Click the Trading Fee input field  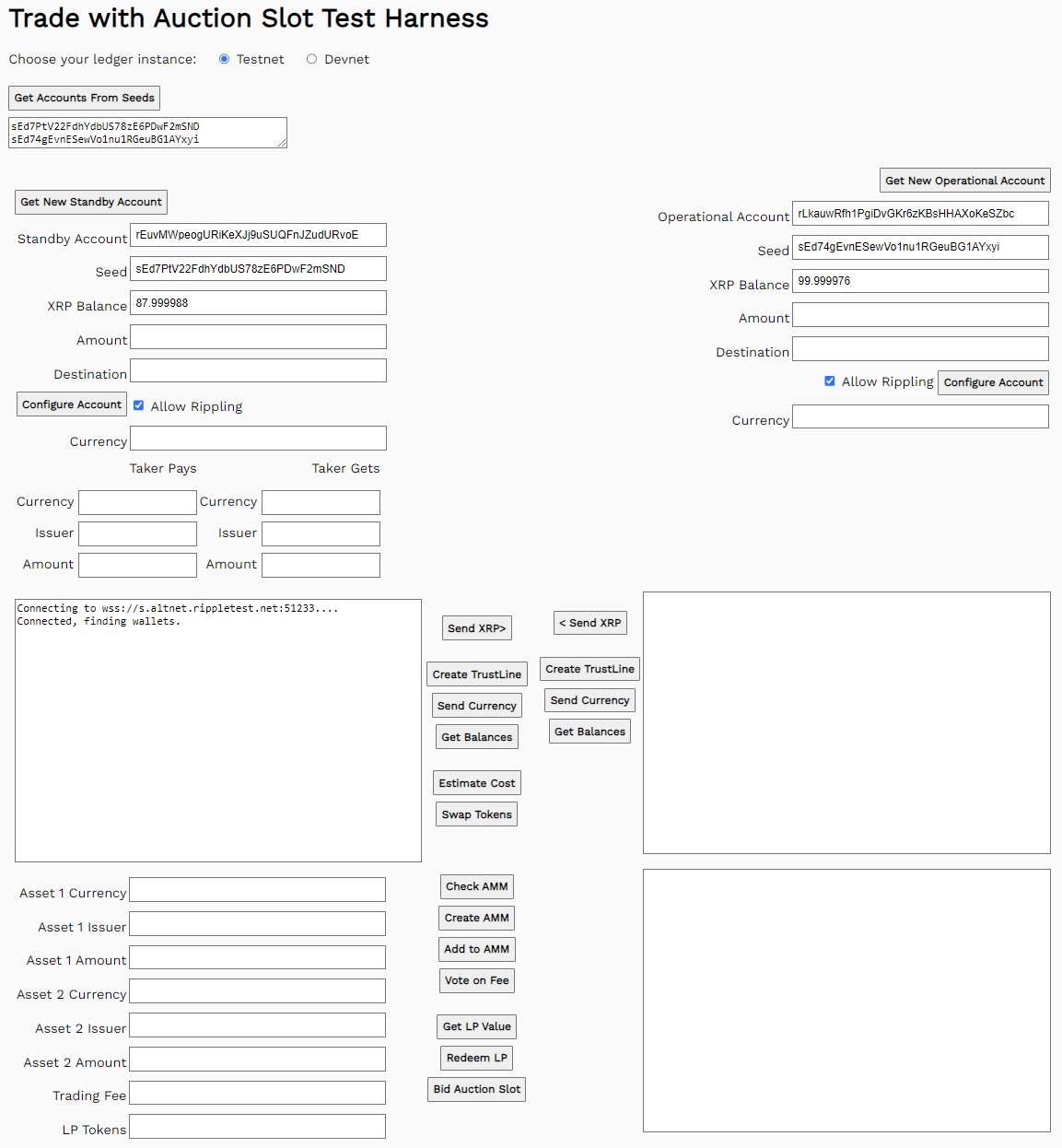click(257, 1093)
